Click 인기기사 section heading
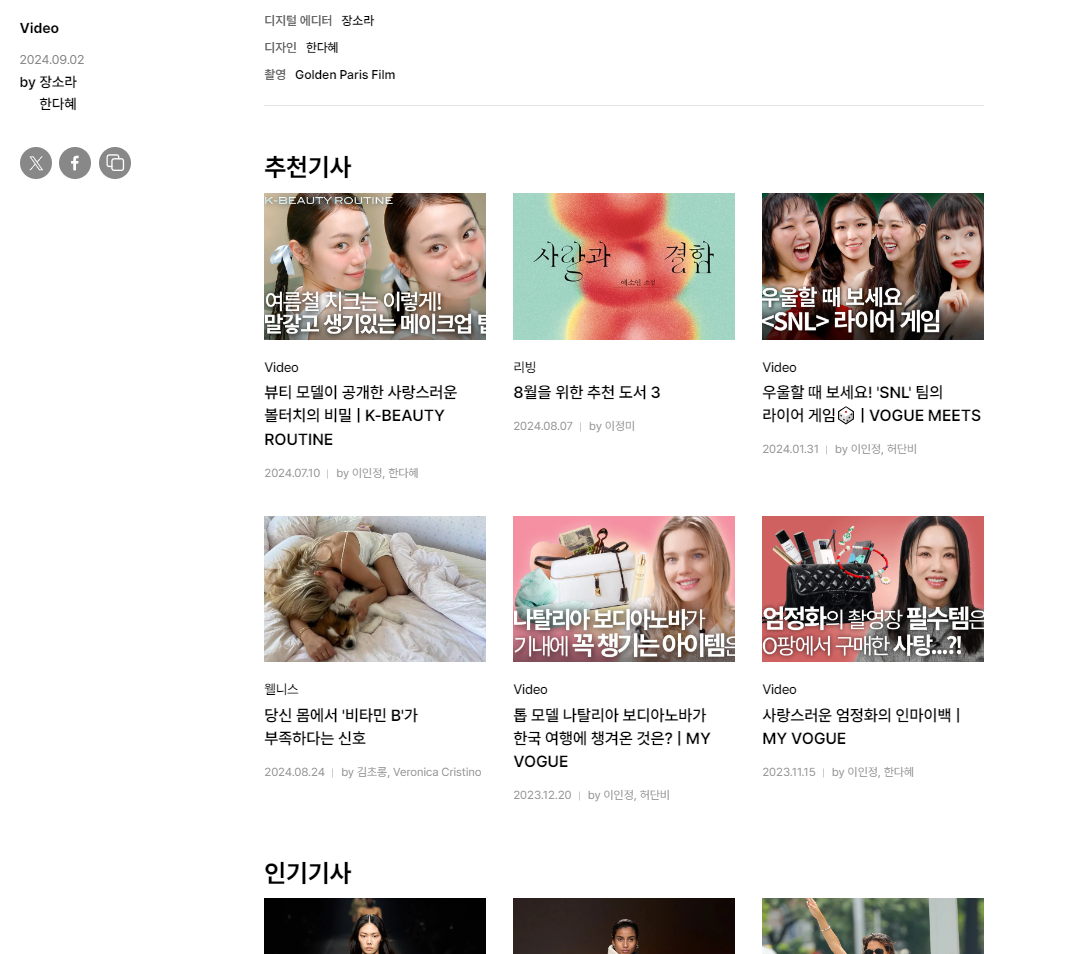1073x954 pixels. (x=307, y=873)
